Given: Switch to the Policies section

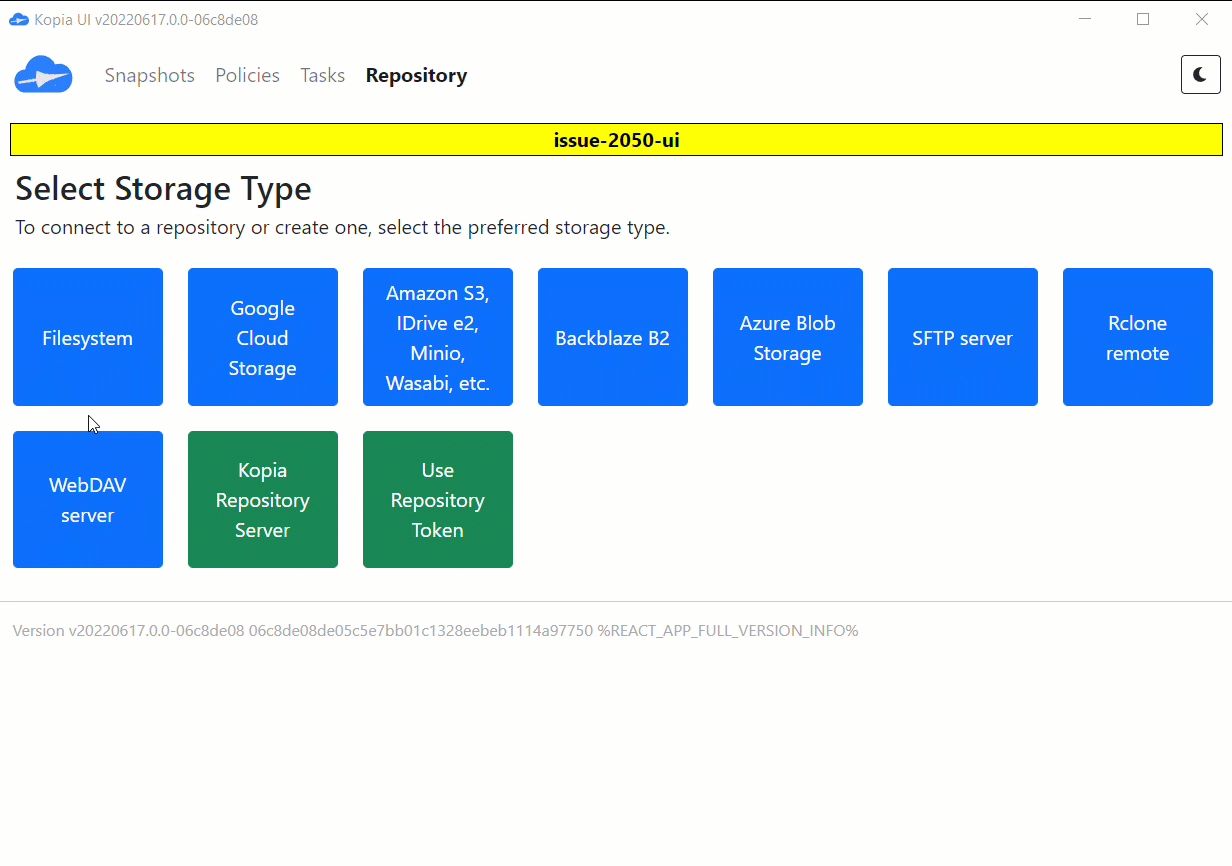Looking at the screenshot, I should [247, 75].
